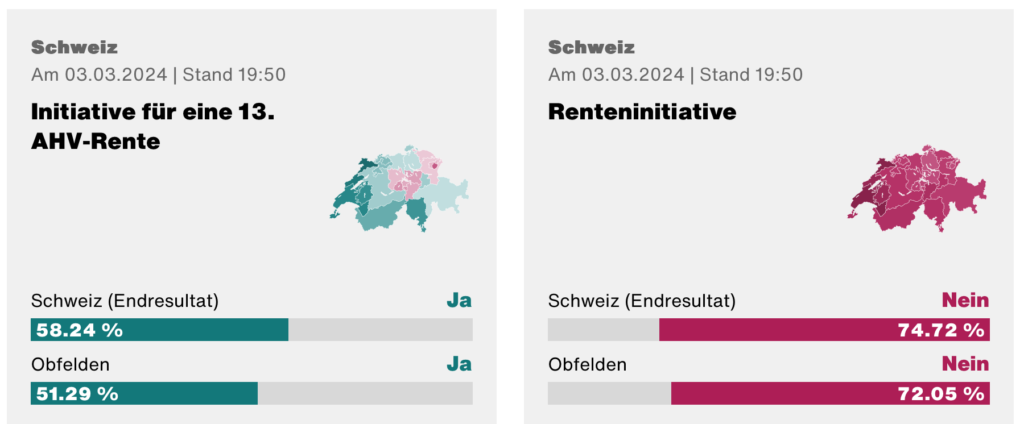The height and width of the screenshot is (424, 1024).
Task: Click the teal Switzerland map thumbnail
Action: [x=398, y=189]
